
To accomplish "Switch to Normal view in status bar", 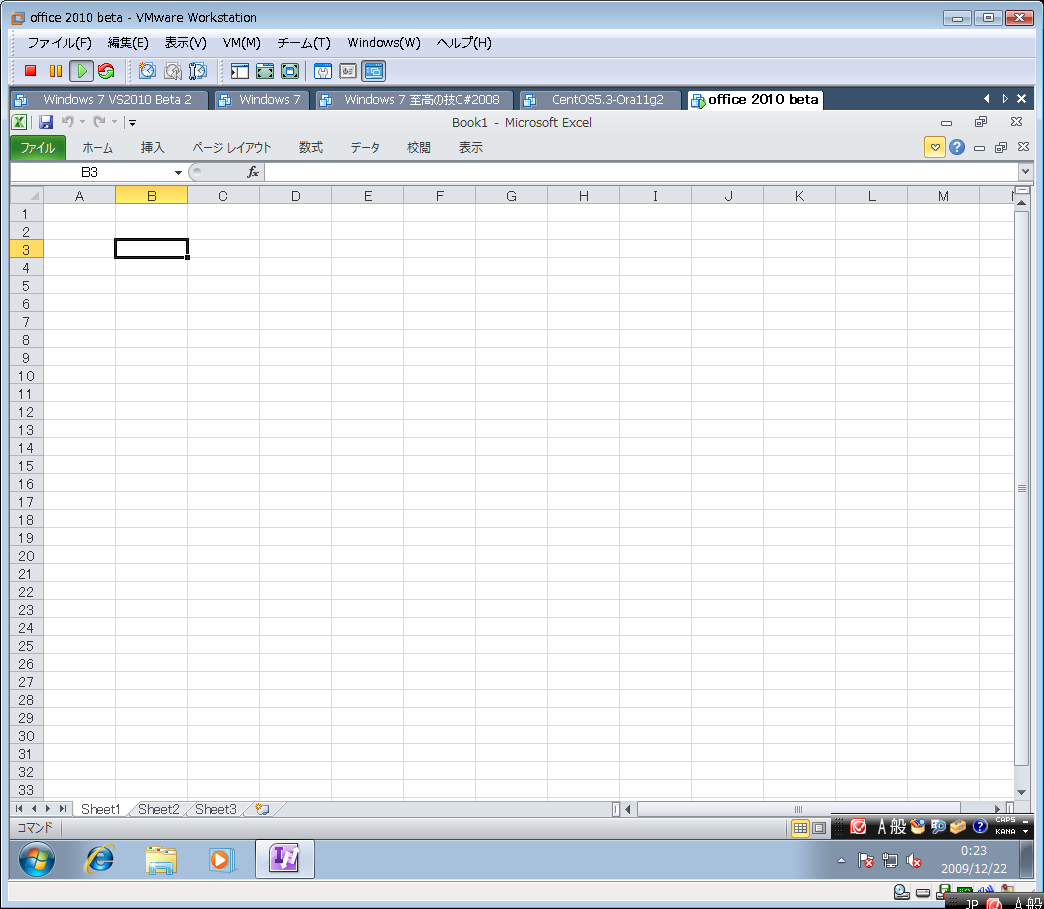I will 800,828.
